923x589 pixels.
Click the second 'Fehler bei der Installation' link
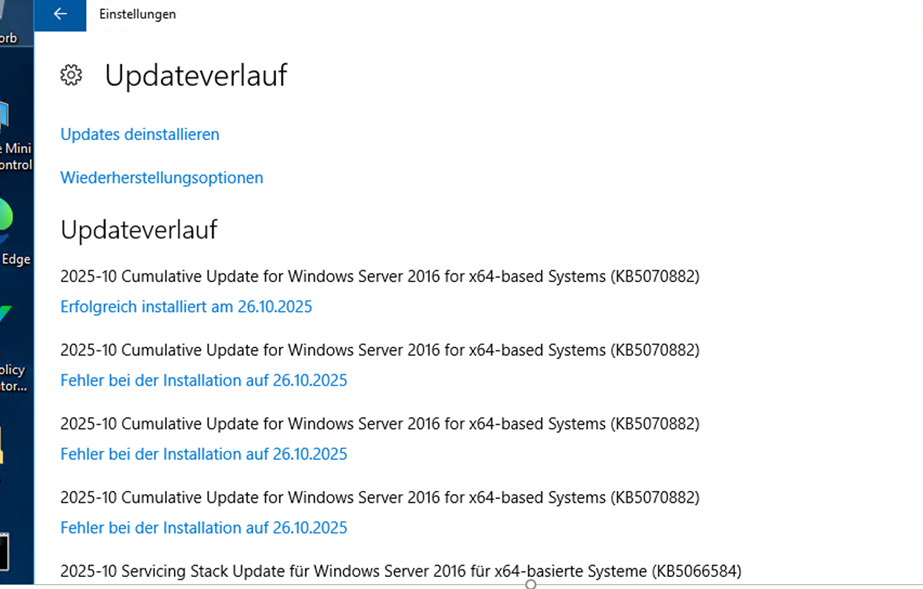click(203, 454)
